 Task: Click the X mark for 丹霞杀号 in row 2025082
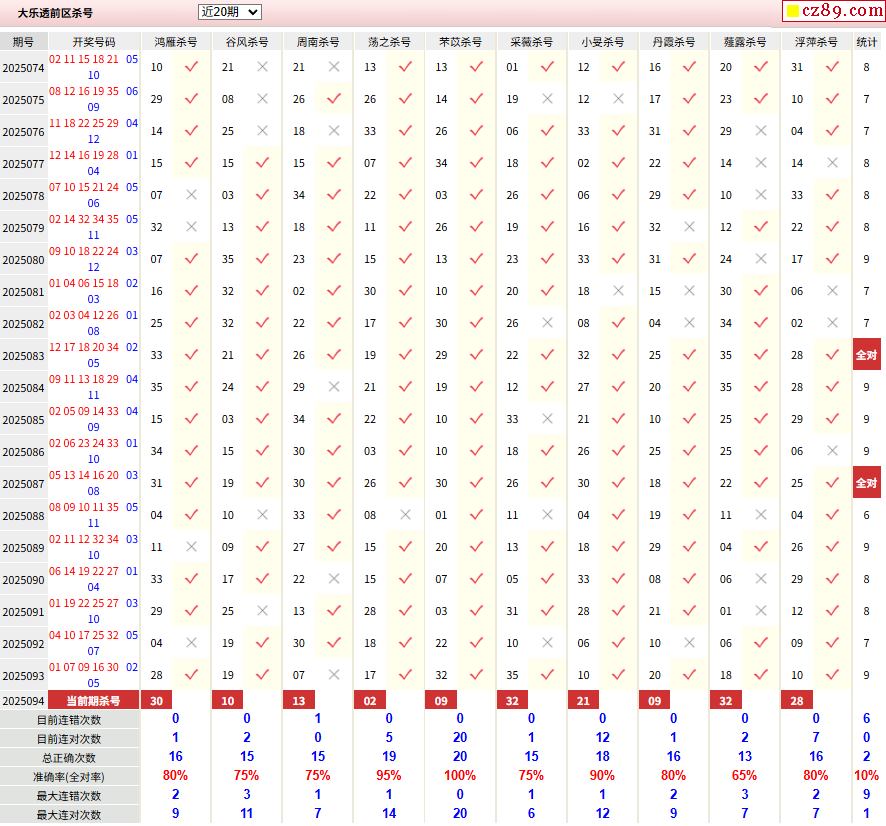tap(689, 323)
